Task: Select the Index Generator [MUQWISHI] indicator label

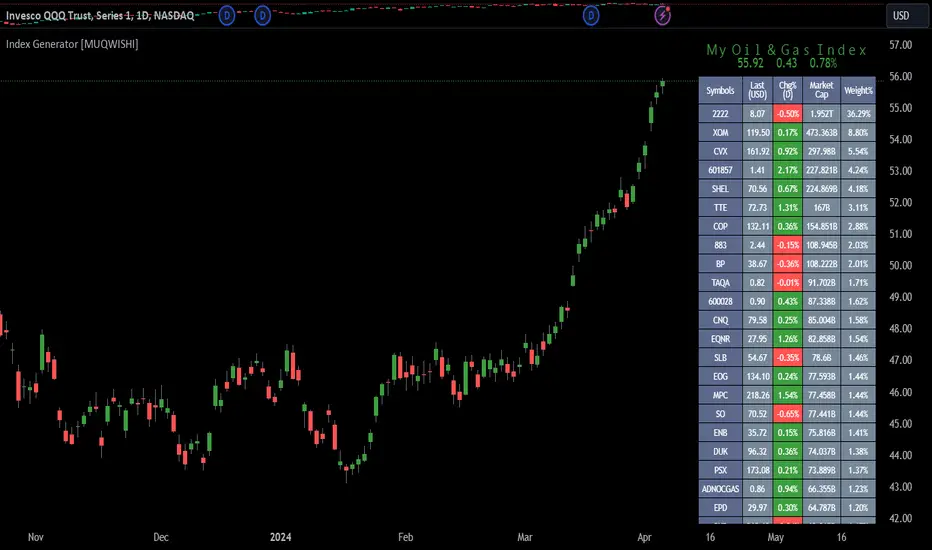Action: tap(72, 44)
